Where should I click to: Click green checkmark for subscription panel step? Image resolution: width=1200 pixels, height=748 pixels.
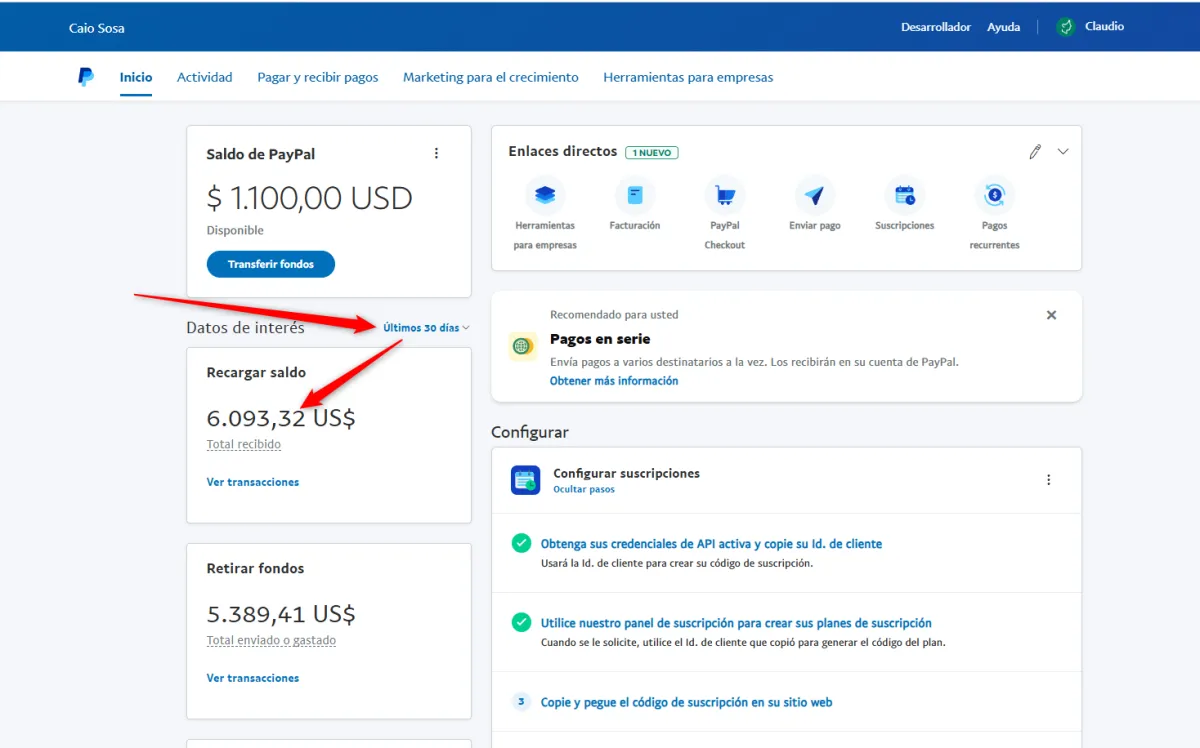click(x=521, y=622)
